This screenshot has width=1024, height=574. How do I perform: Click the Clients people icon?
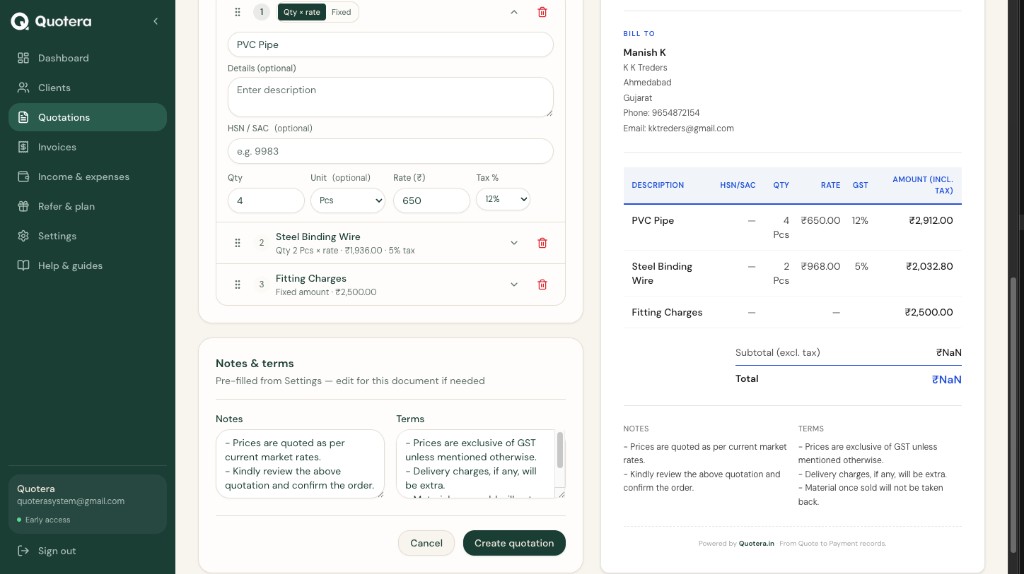click(24, 88)
